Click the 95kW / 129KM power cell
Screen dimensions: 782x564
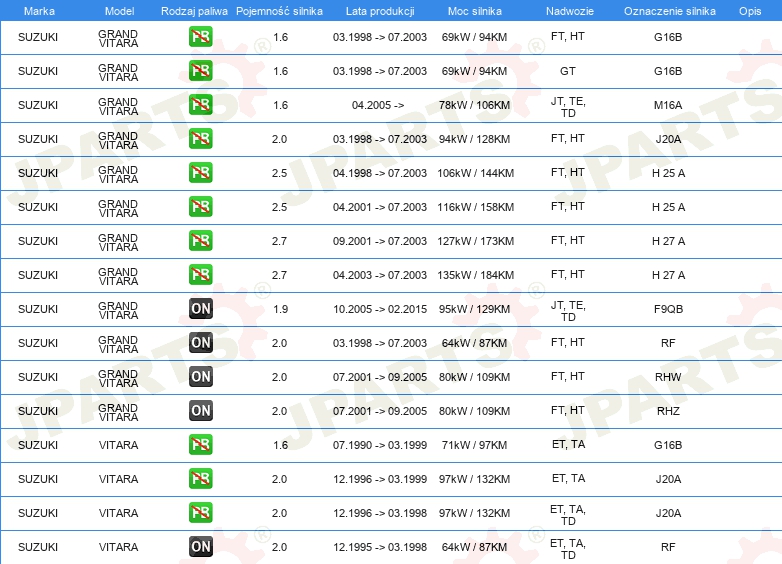474,309
